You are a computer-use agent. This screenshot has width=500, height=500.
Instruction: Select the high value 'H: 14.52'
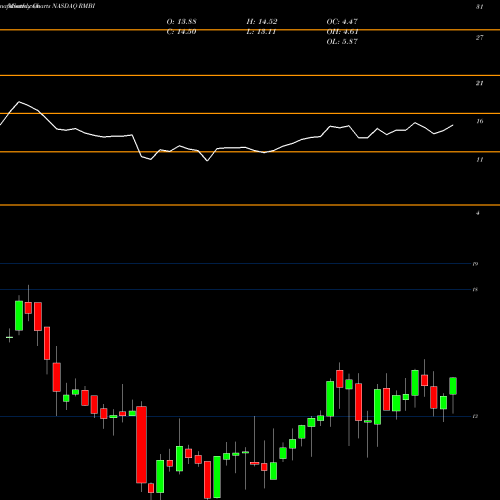click(262, 22)
